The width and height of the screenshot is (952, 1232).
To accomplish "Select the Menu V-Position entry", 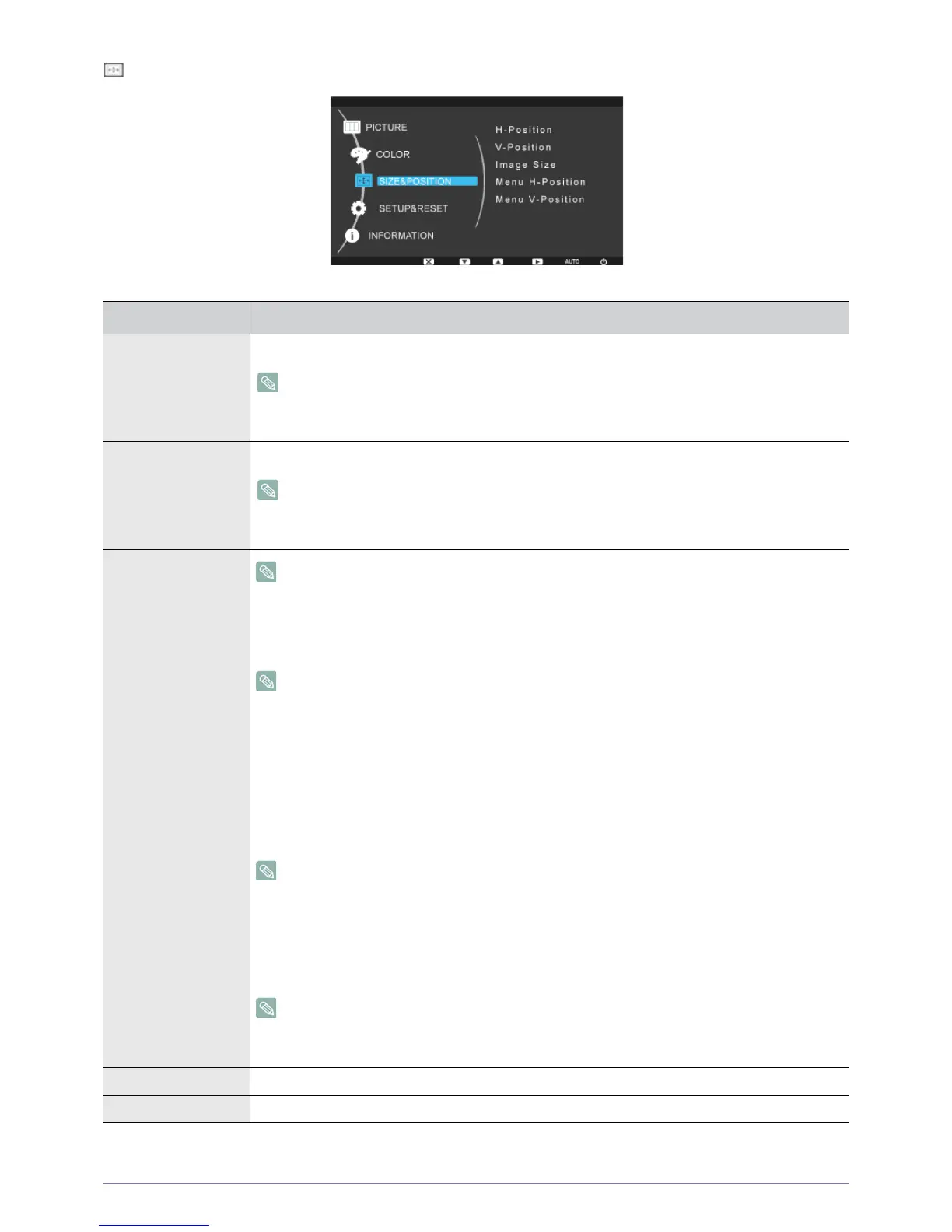I will 540,200.
